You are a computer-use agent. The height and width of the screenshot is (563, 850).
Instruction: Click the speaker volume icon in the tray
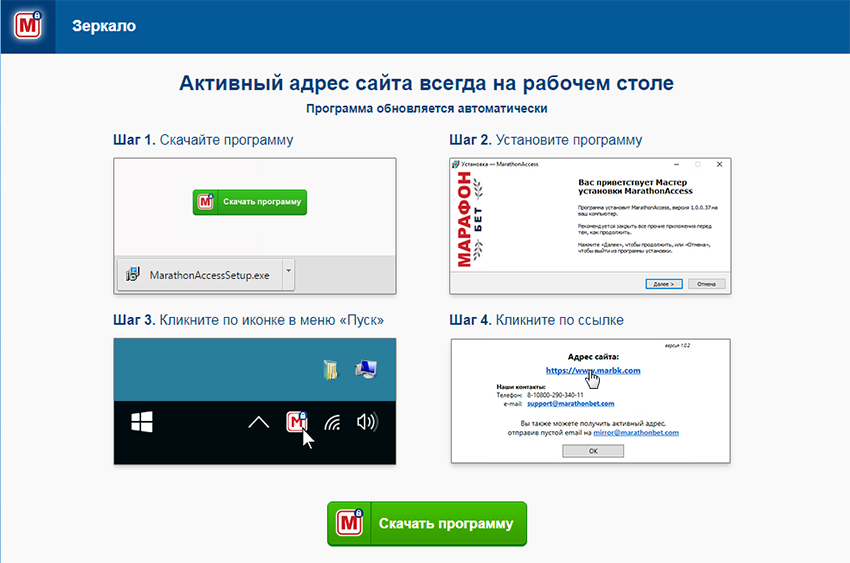[x=367, y=422]
